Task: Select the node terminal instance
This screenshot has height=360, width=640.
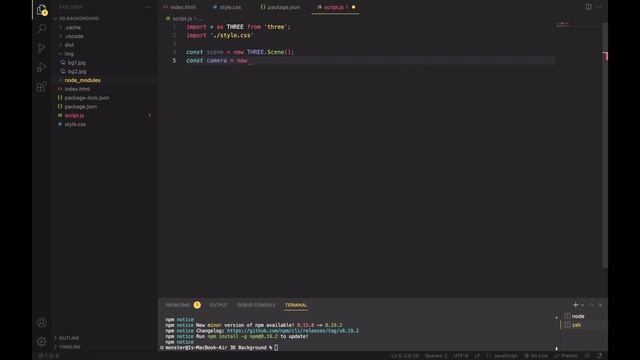Action: pyautogui.click(x=578, y=316)
